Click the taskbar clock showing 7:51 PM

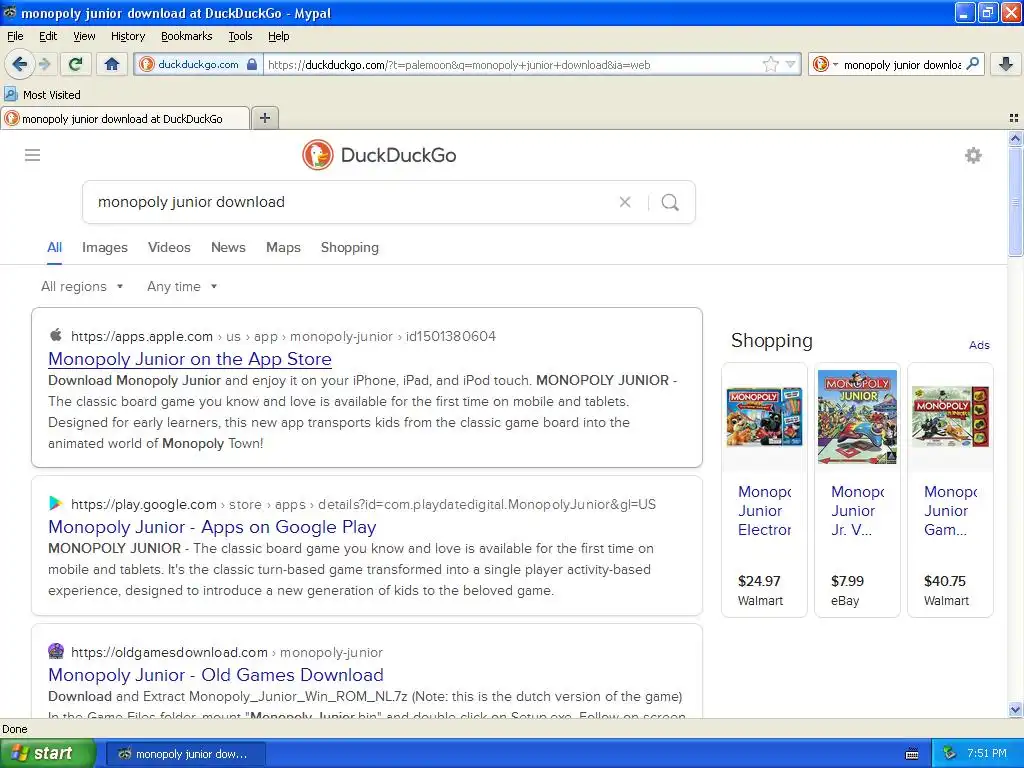(986, 754)
